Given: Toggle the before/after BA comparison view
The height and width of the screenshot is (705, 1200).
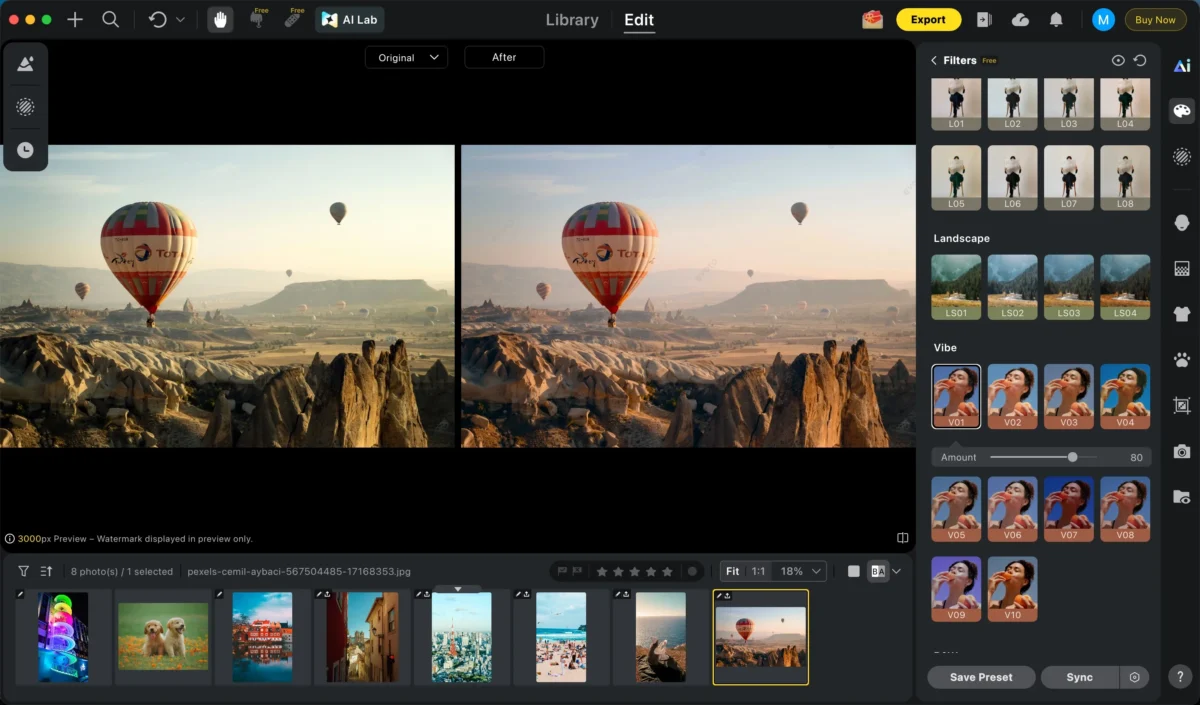Looking at the screenshot, I should pyautogui.click(x=879, y=571).
